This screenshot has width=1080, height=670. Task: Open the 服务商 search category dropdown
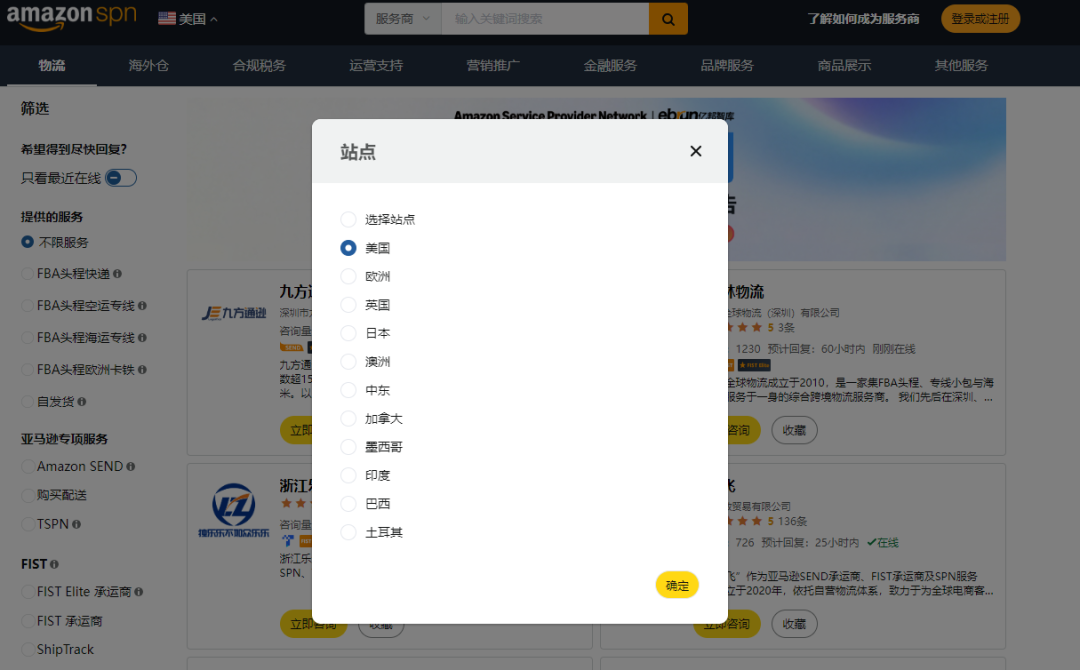tap(403, 19)
